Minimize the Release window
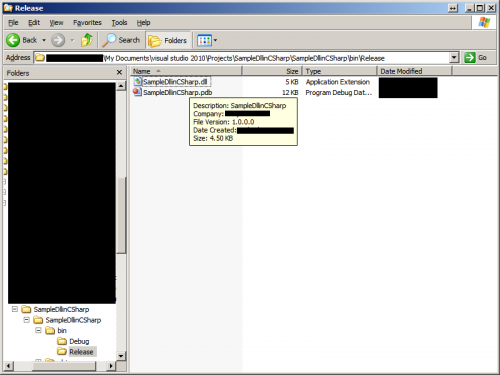Image resolution: width=500 pixels, height=375 pixels. pyautogui.click(x=469, y=8)
